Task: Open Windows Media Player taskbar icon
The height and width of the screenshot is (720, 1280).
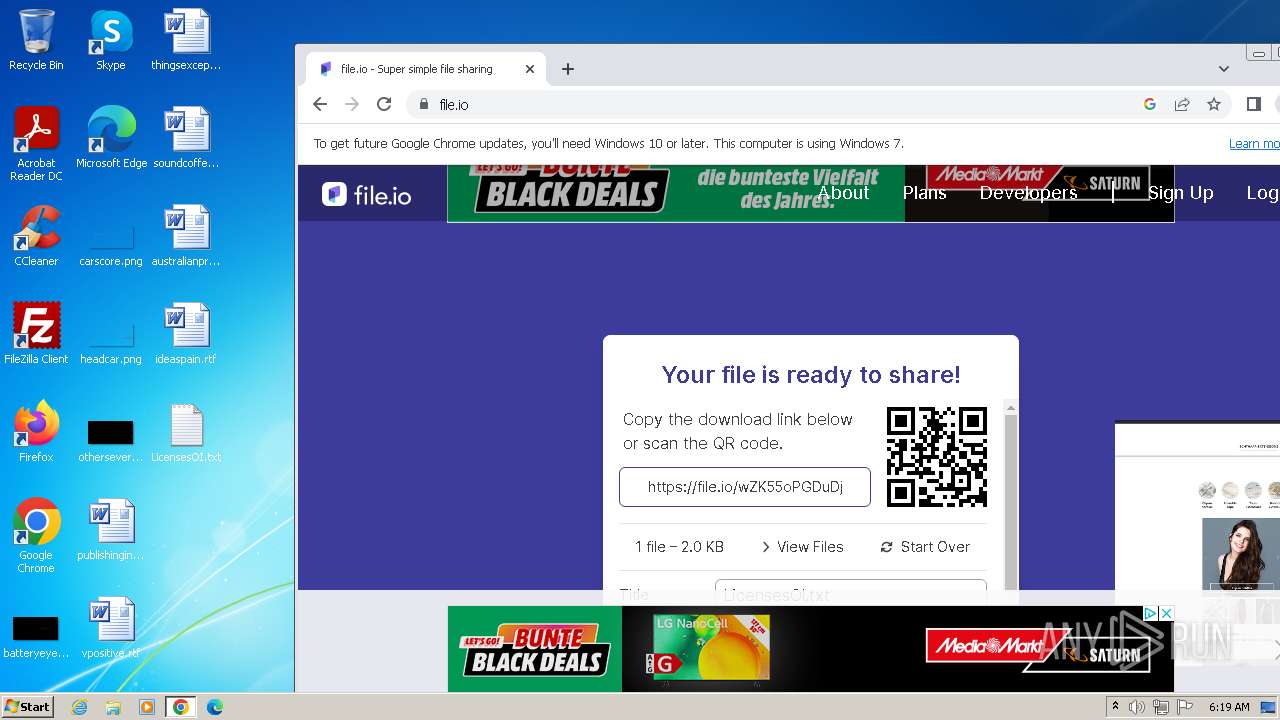Action: [x=147, y=707]
